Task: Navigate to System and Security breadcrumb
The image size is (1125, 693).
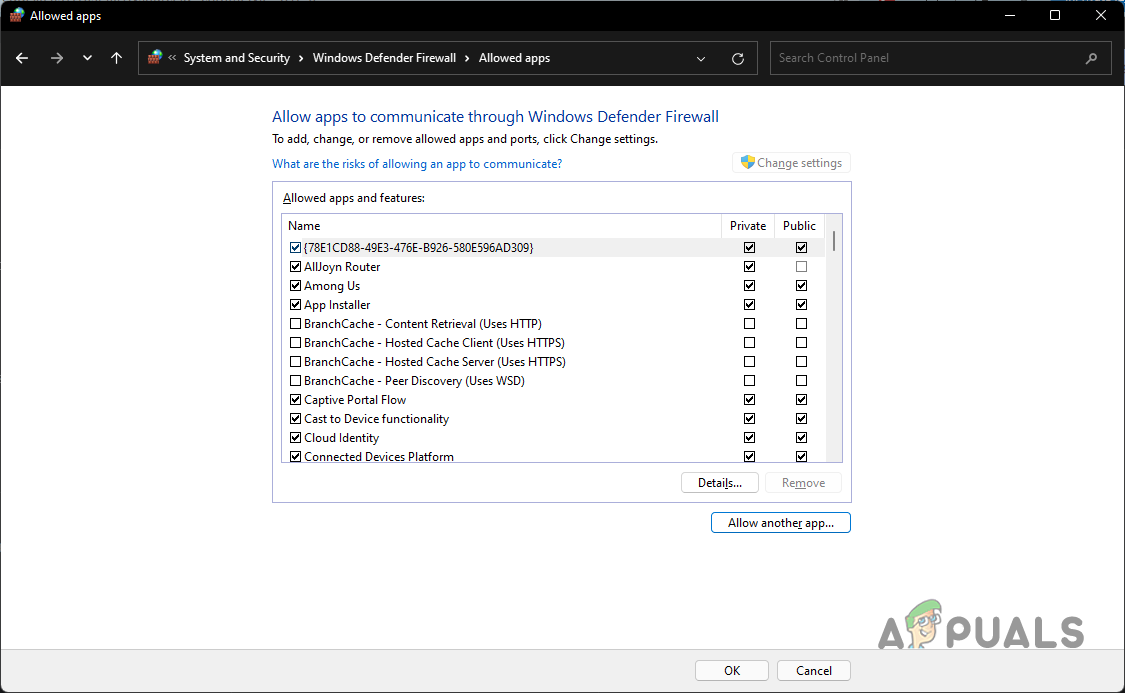Action: pyautogui.click(x=236, y=58)
